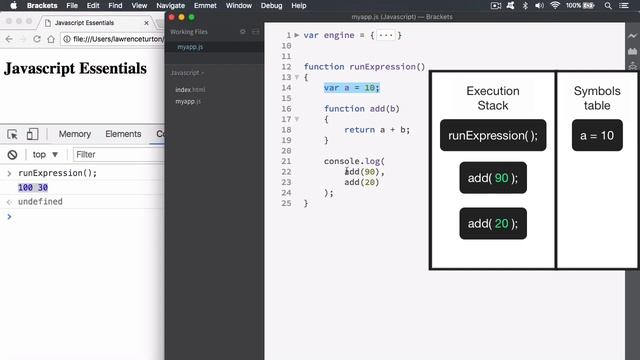Open the Javascript project dropdown
Viewport: 640px width, 360px height.
[x=187, y=73]
